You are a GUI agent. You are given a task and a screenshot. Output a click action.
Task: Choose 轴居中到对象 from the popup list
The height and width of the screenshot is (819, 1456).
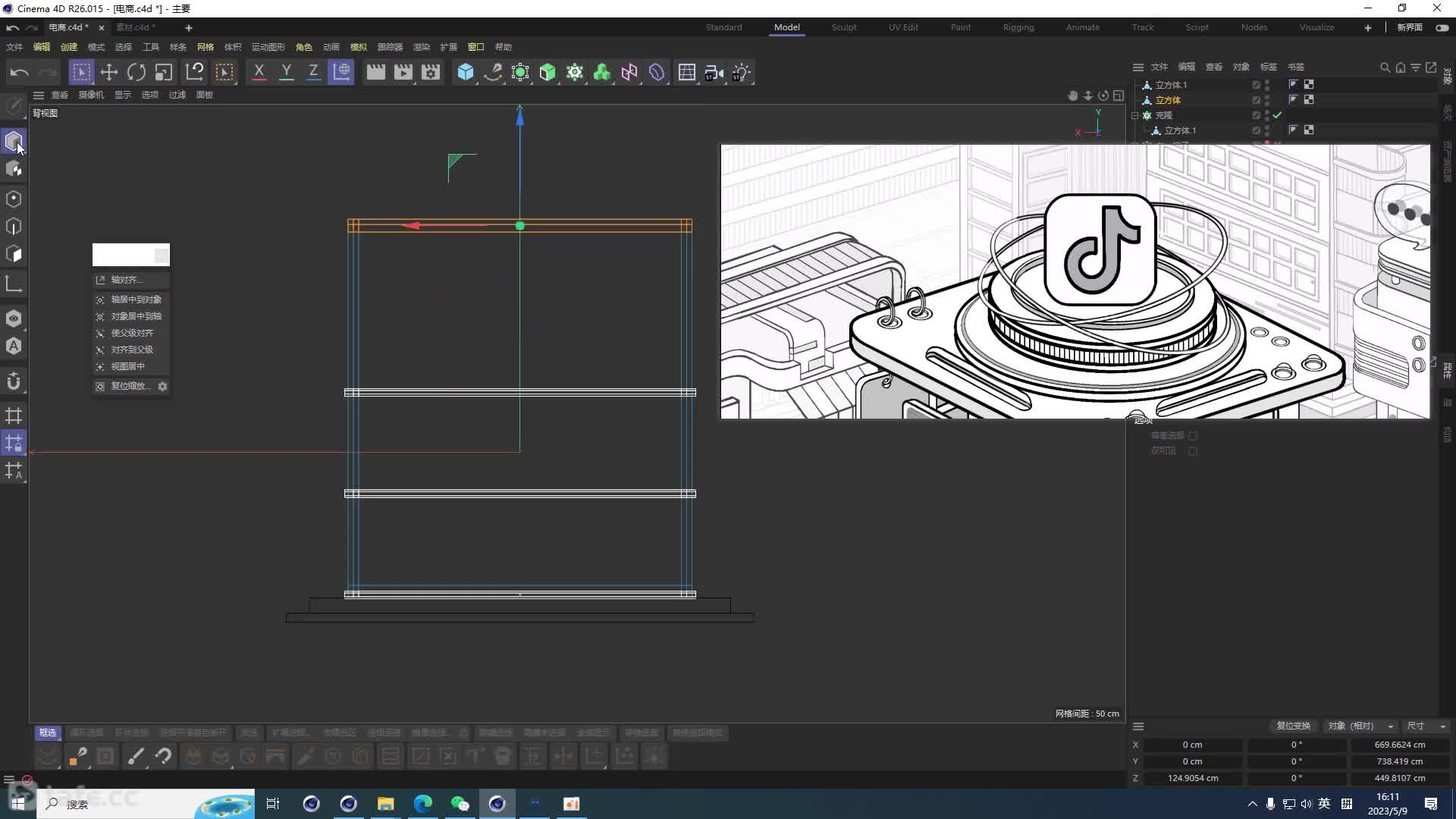coord(131,300)
